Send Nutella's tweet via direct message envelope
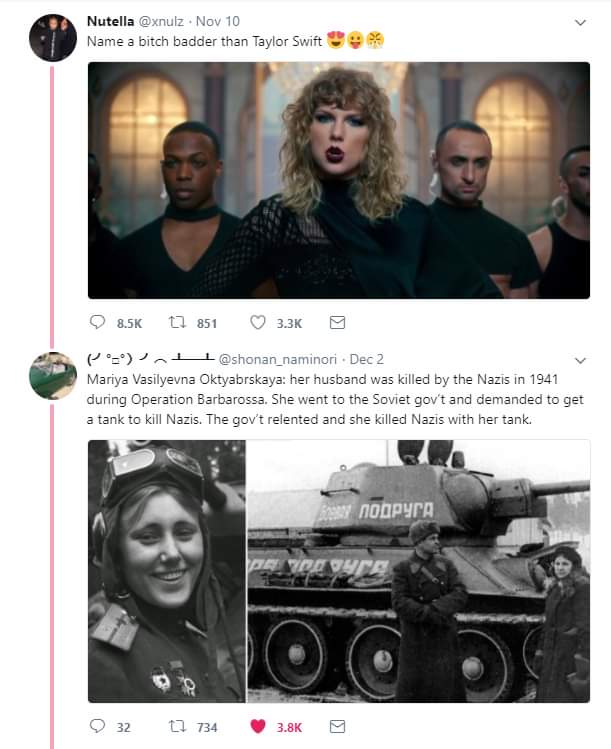The height and width of the screenshot is (749, 611). pyautogui.click(x=337, y=323)
